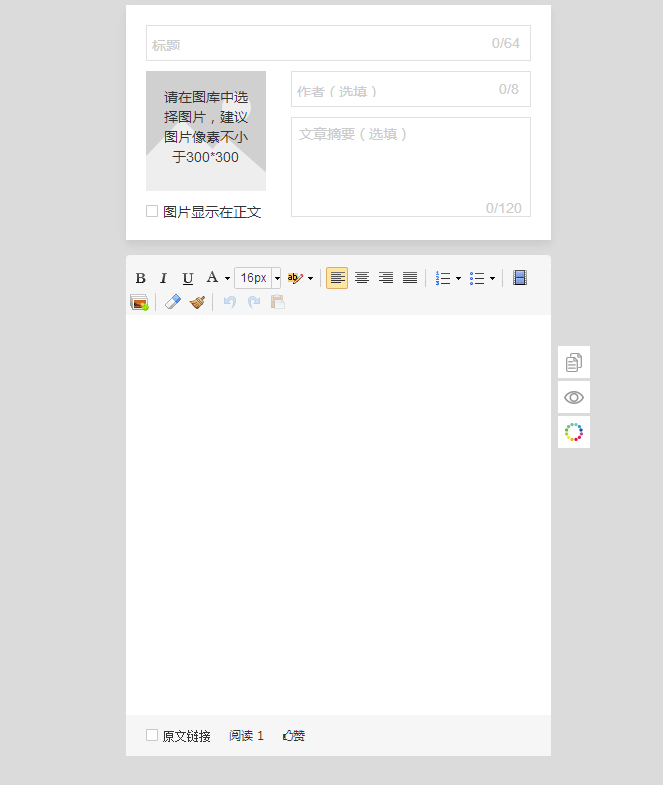
Task: Insert a numbered list
Action: [x=443, y=278]
